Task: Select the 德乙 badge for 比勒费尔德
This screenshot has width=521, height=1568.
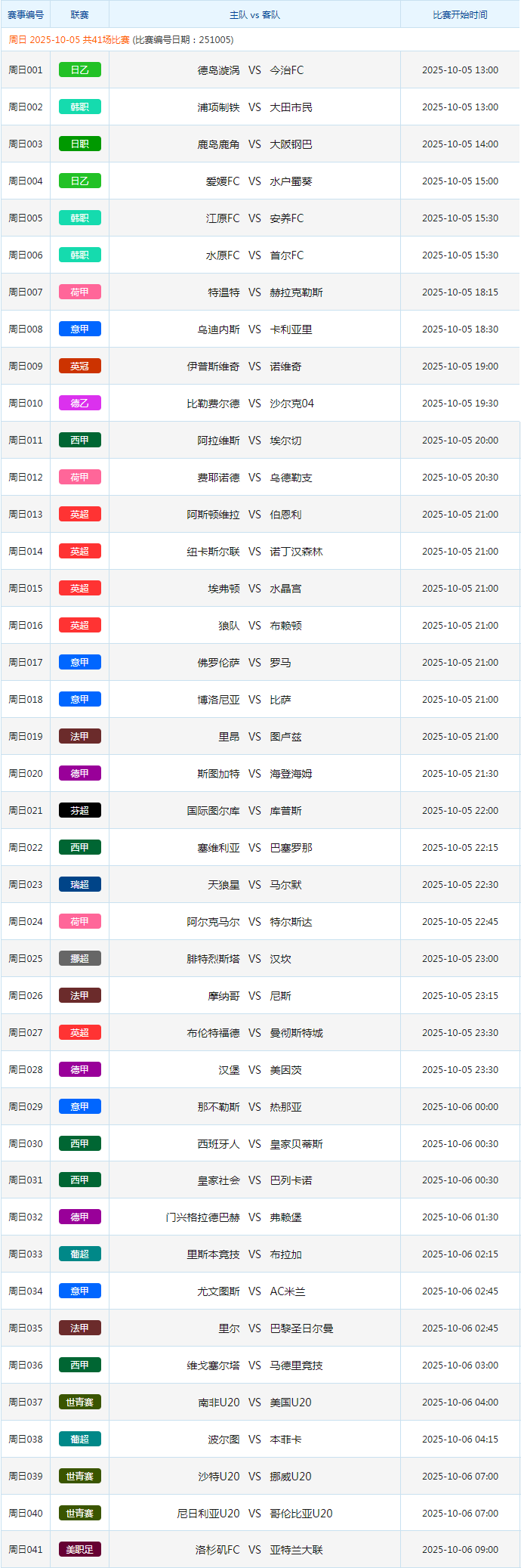Action: pos(79,404)
